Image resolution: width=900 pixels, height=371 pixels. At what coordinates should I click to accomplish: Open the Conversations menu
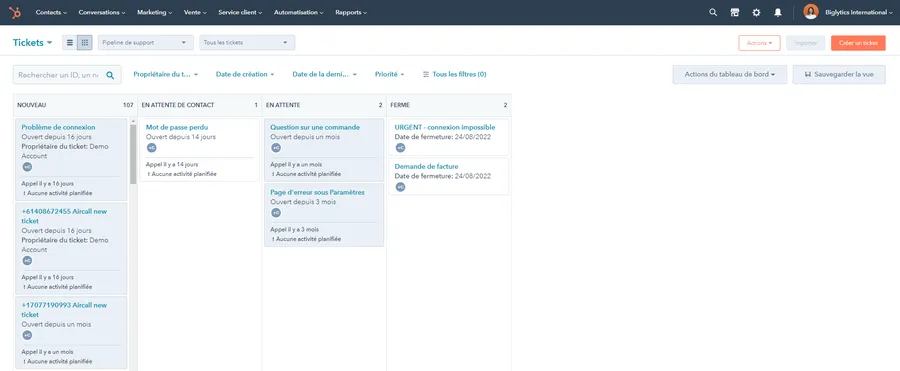point(102,12)
